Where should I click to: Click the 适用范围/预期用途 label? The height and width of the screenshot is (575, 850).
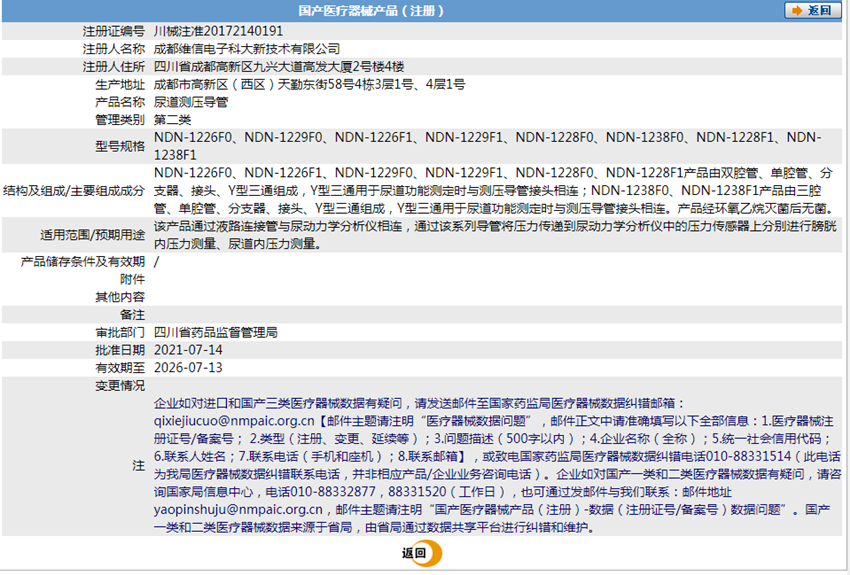click(x=93, y=235)
